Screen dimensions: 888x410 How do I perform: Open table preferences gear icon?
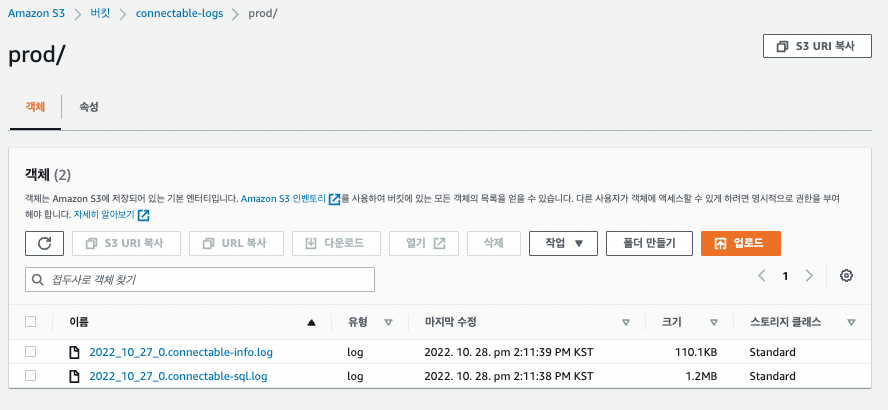pyautogui.click(x=847, y=276)
